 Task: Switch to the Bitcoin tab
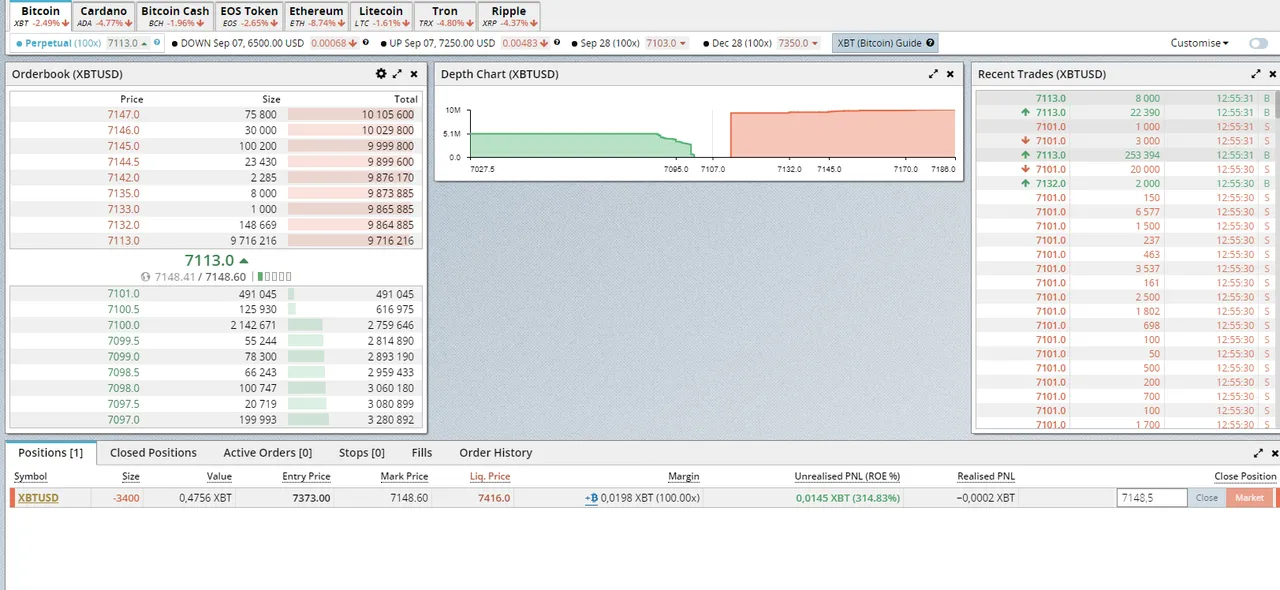click(x=40, y=16)
